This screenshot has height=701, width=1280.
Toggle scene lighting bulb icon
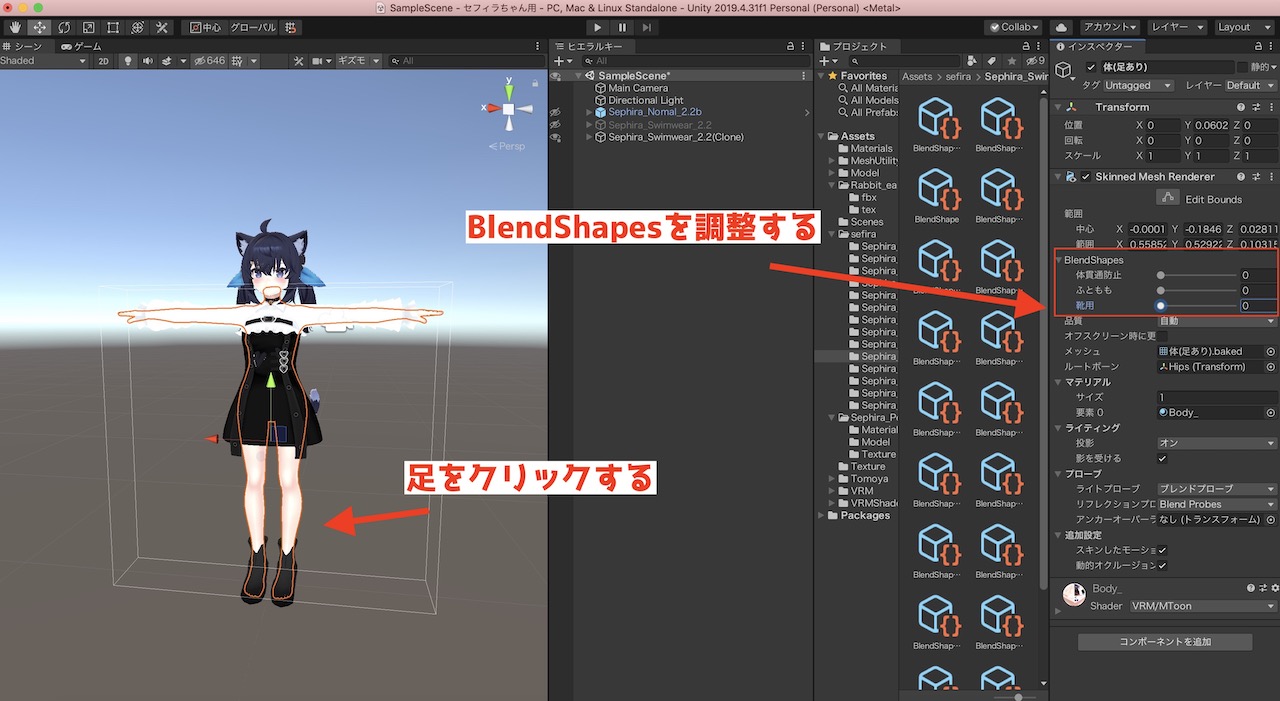coord(128,61)
